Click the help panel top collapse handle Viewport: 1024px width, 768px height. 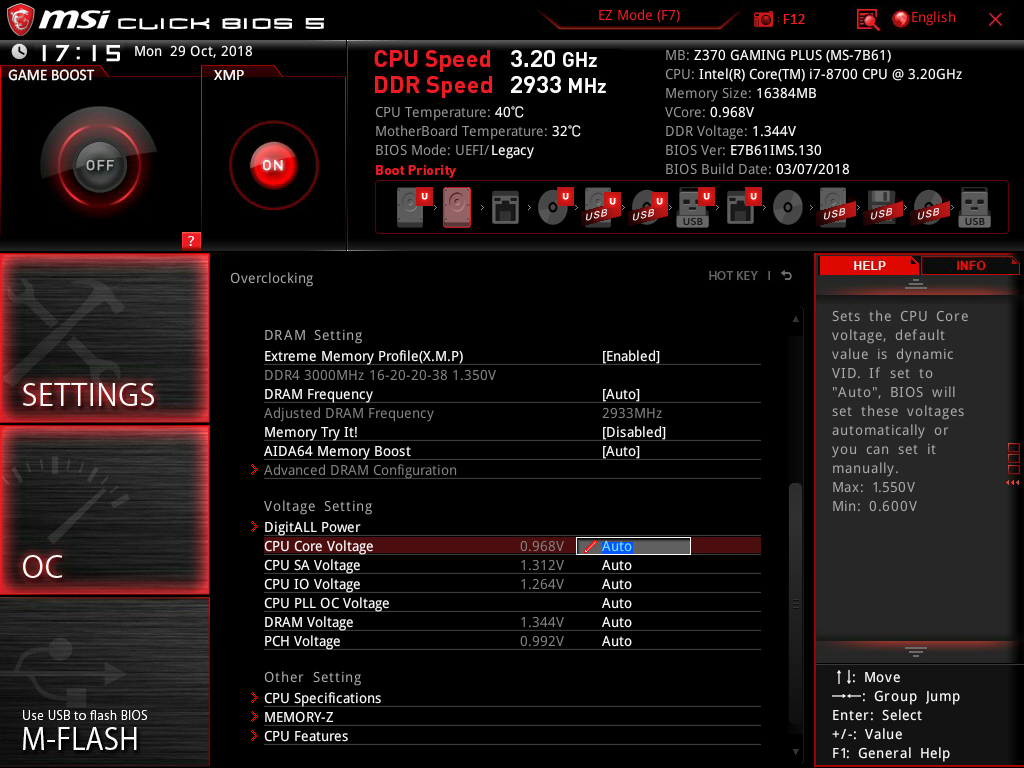click(915, 283)
